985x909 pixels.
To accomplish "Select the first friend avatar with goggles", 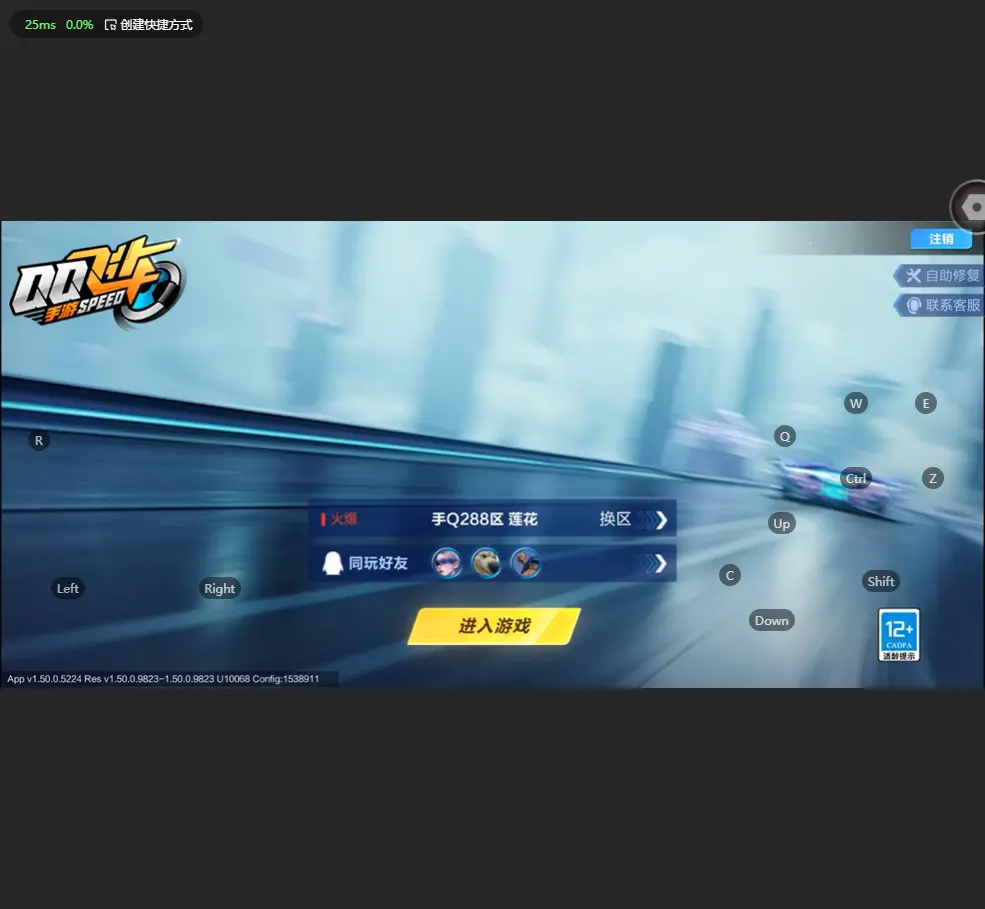I will [447, 562].
